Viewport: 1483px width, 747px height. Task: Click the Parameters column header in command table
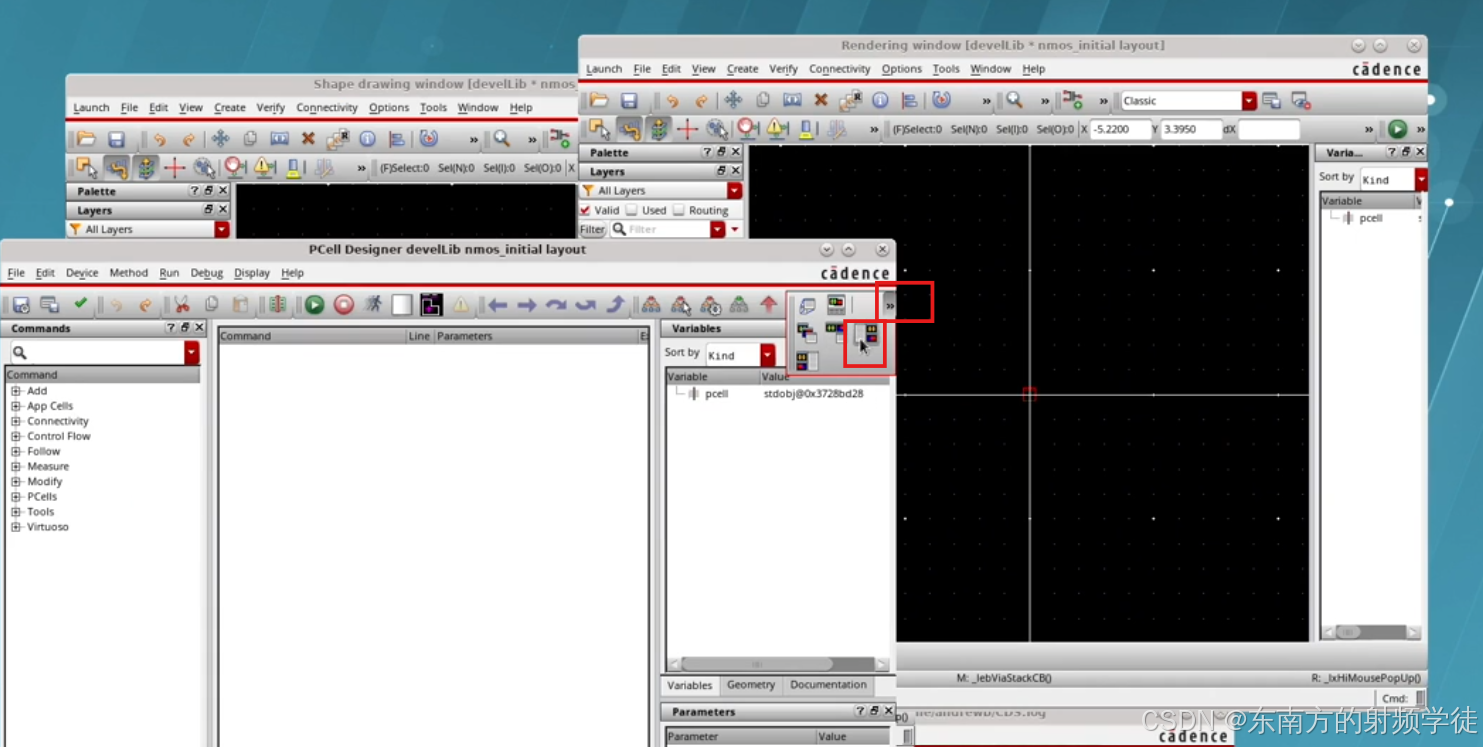537,336
